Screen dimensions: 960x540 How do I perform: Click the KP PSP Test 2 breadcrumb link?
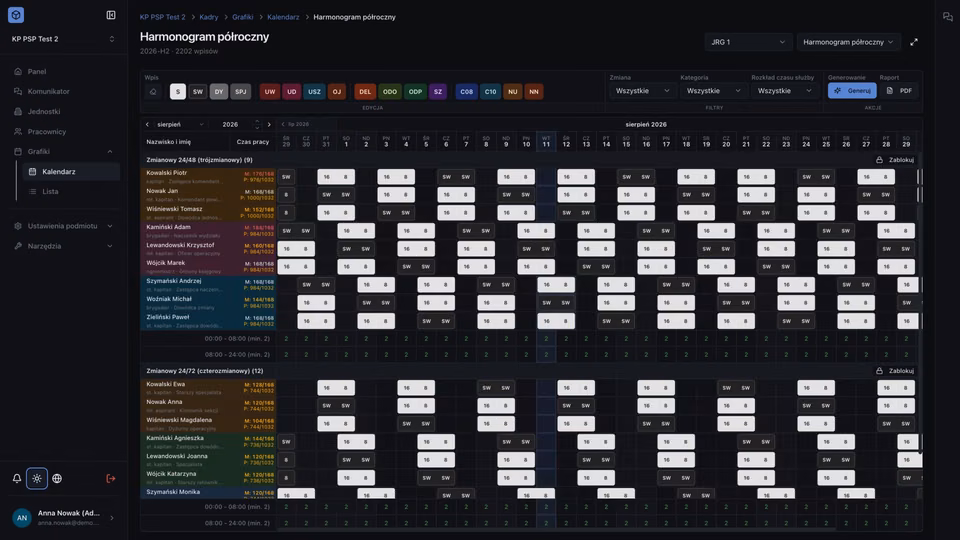[162, 17]
